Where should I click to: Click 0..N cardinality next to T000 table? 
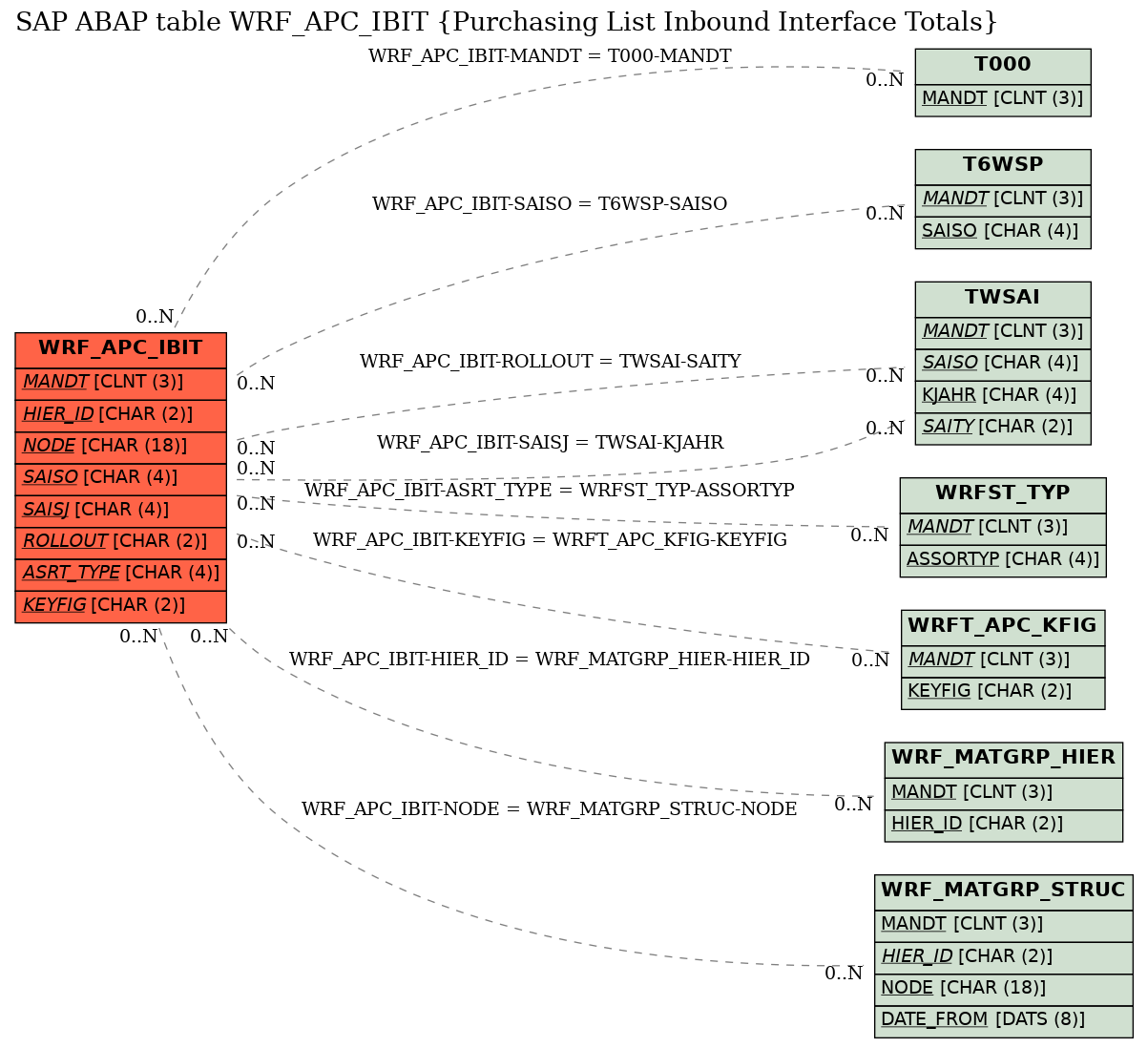tap(885, 80)
